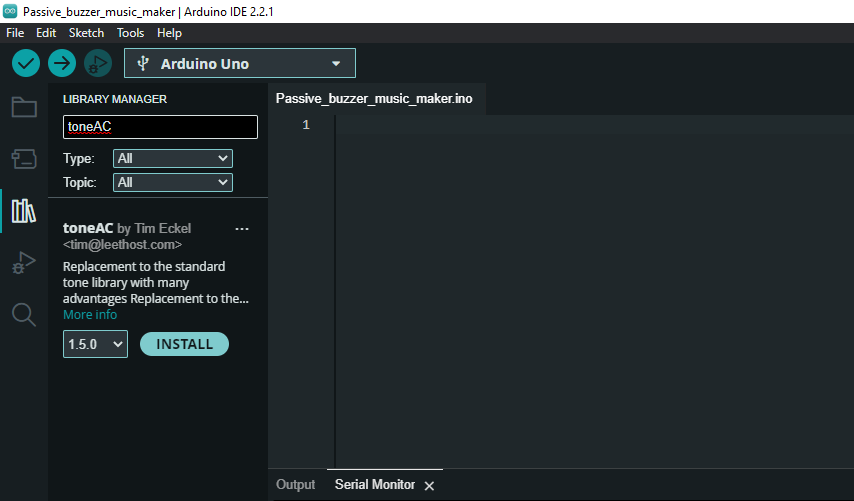Install the toneAC library
The height and width of the screenshot is (501, 854).
184,344
